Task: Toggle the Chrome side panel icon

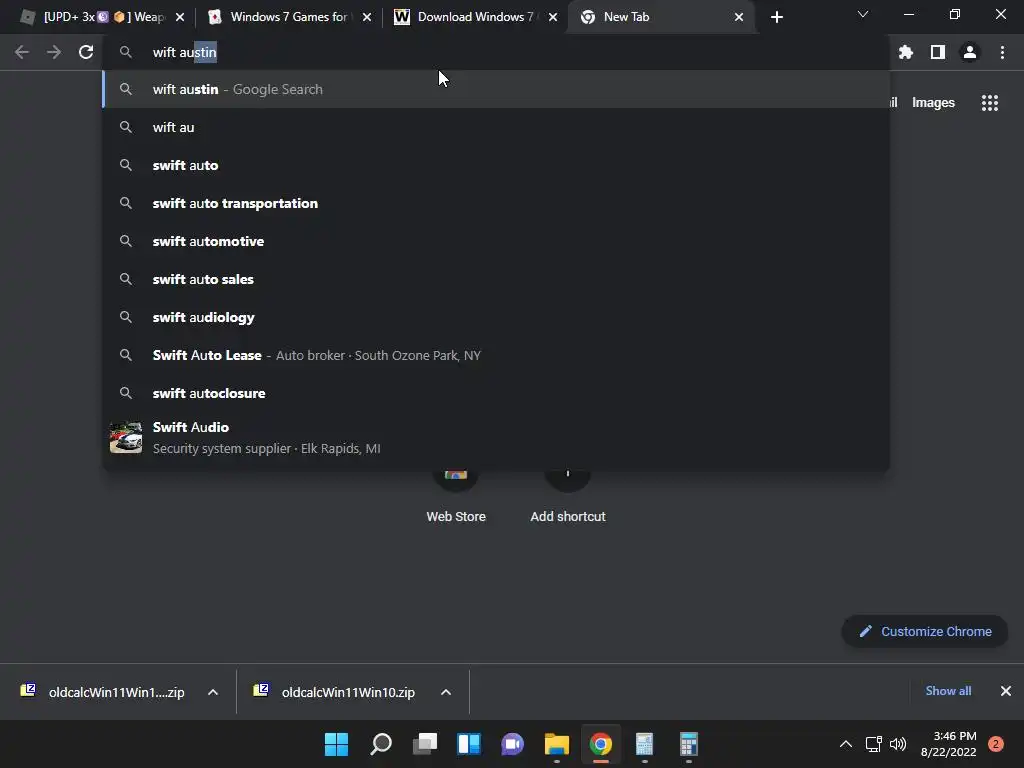Action: [938, 52]
